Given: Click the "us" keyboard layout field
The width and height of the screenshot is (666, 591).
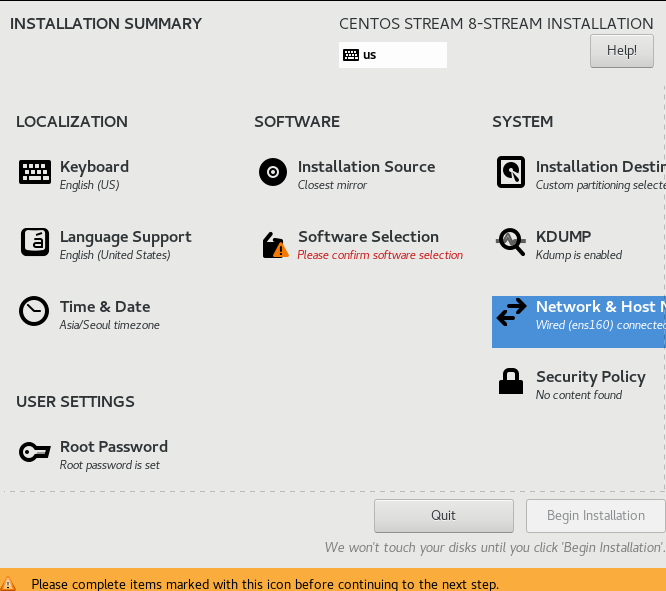Looking at the screenshot, I should coord(393,55).
